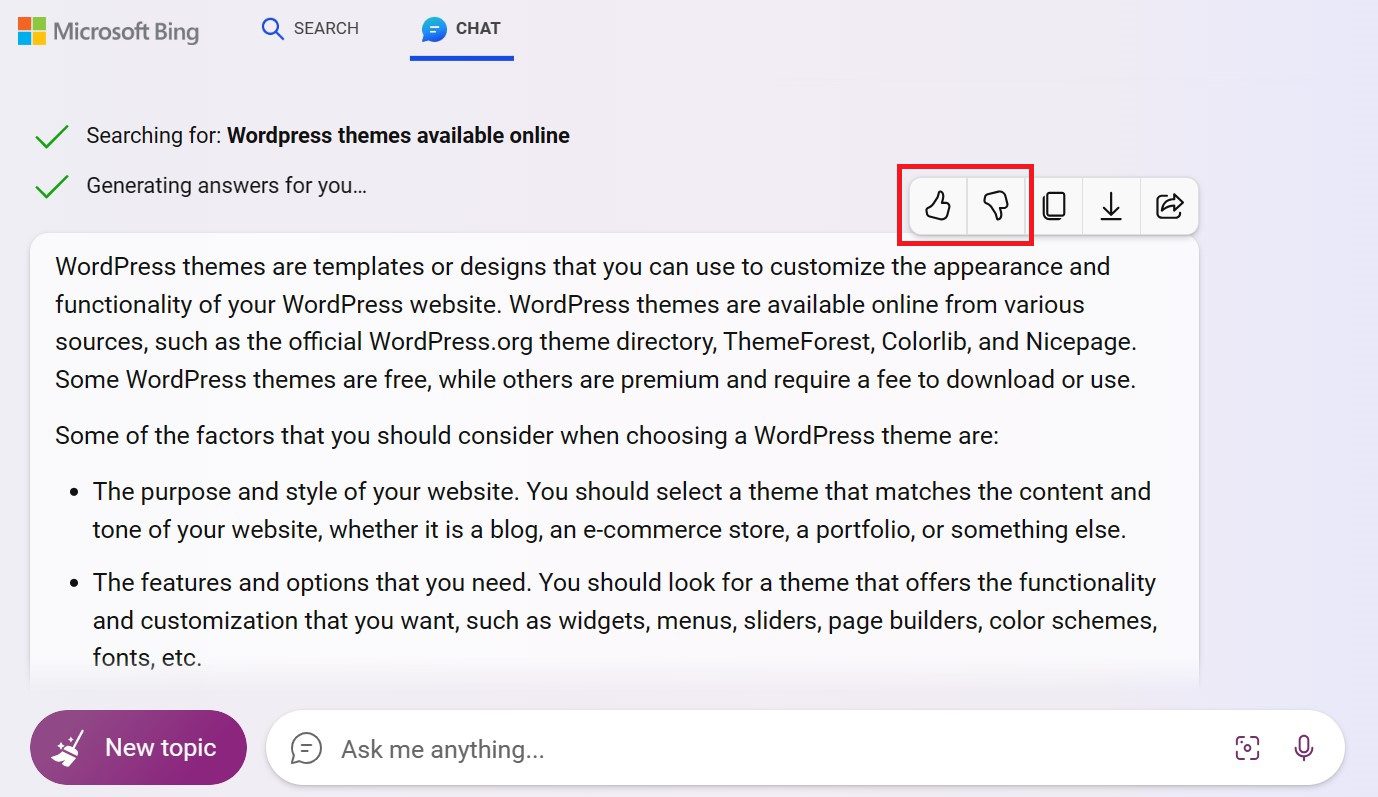Click the magnifier icon beside SEARCH
The width and height of the screenshot is (1378, 797).
point(271,29)
